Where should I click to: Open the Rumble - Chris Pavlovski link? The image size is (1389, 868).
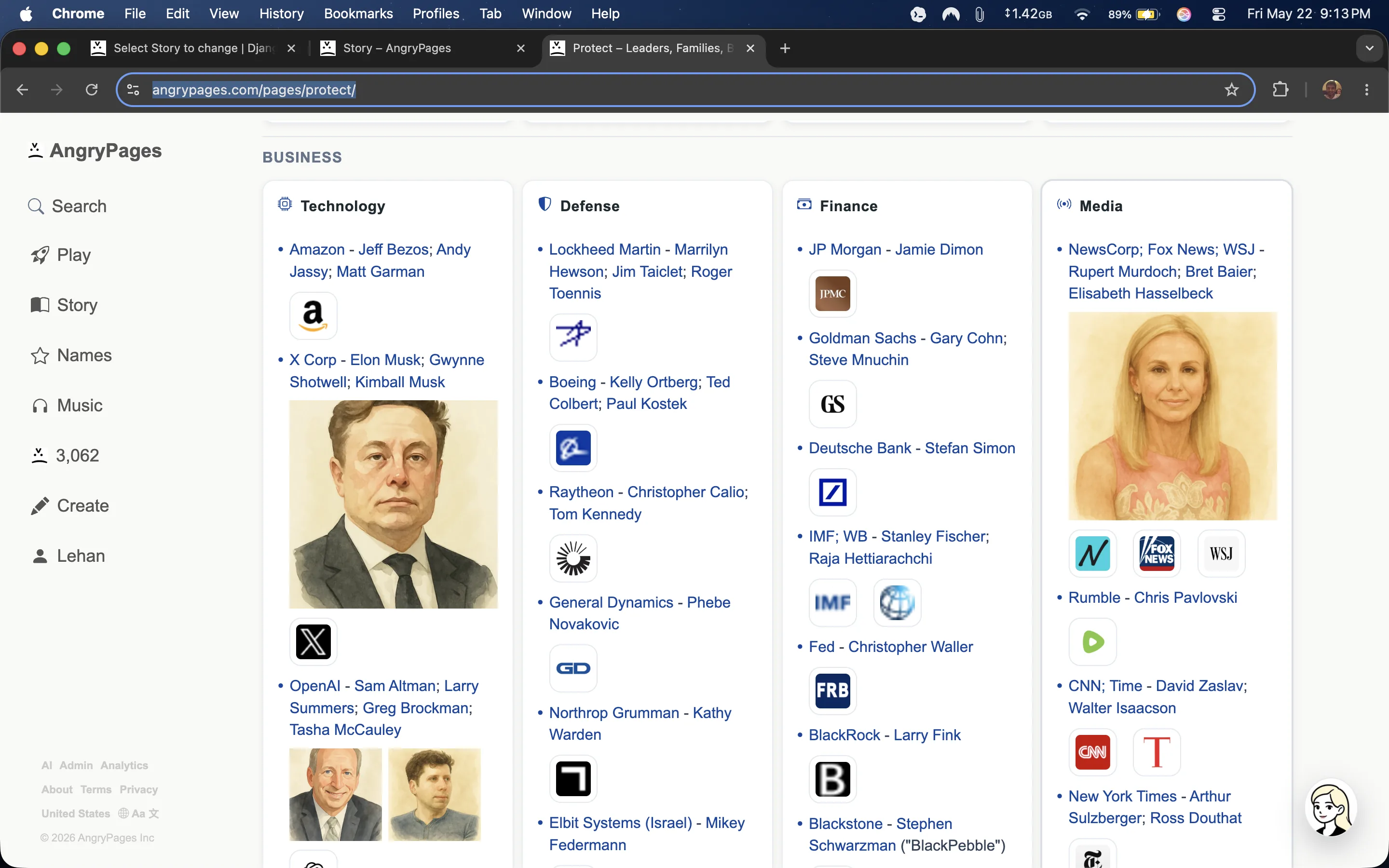click(x=1153, y=597)
